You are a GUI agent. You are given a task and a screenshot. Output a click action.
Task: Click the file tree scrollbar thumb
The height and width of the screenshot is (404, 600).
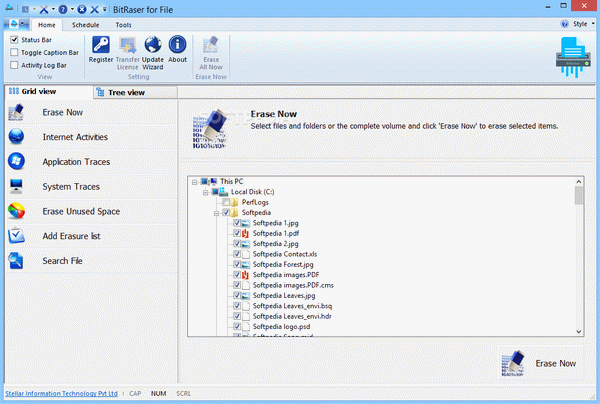579,195
